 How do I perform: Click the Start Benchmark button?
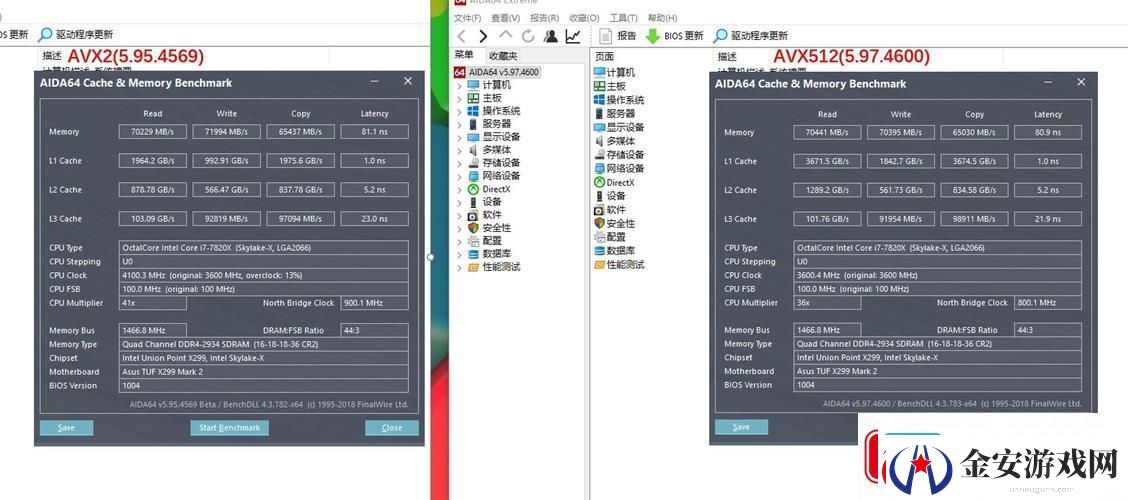point(229,428)
